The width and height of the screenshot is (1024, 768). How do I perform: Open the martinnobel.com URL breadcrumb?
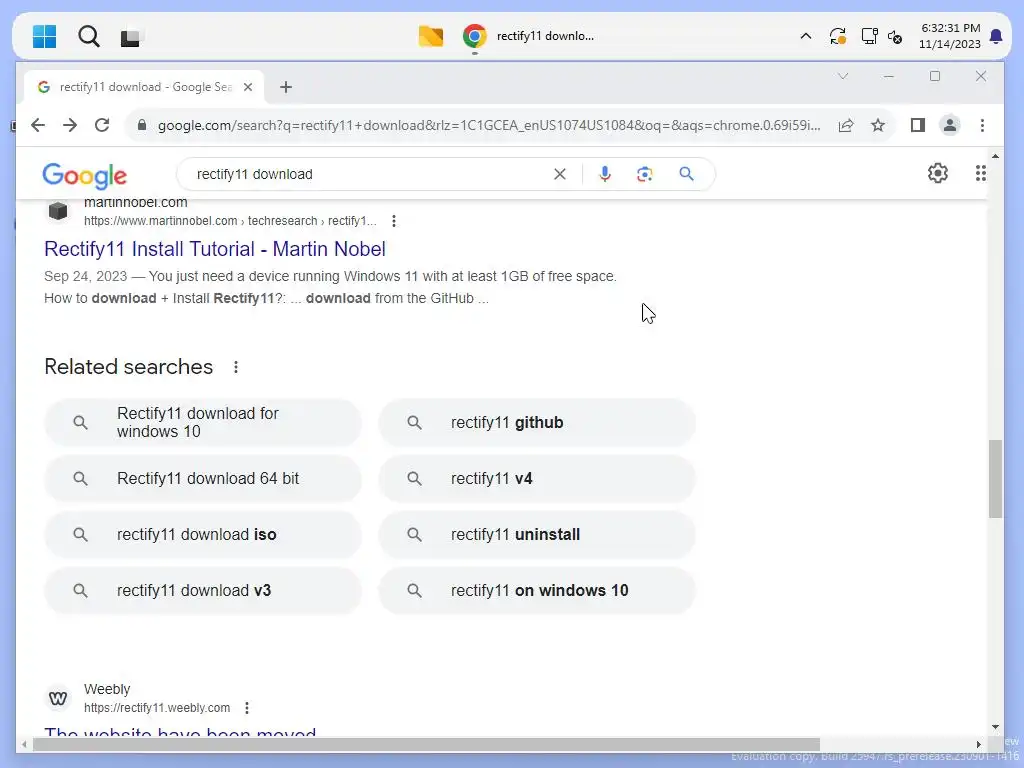pyautogui.click(x=230, y=221)
